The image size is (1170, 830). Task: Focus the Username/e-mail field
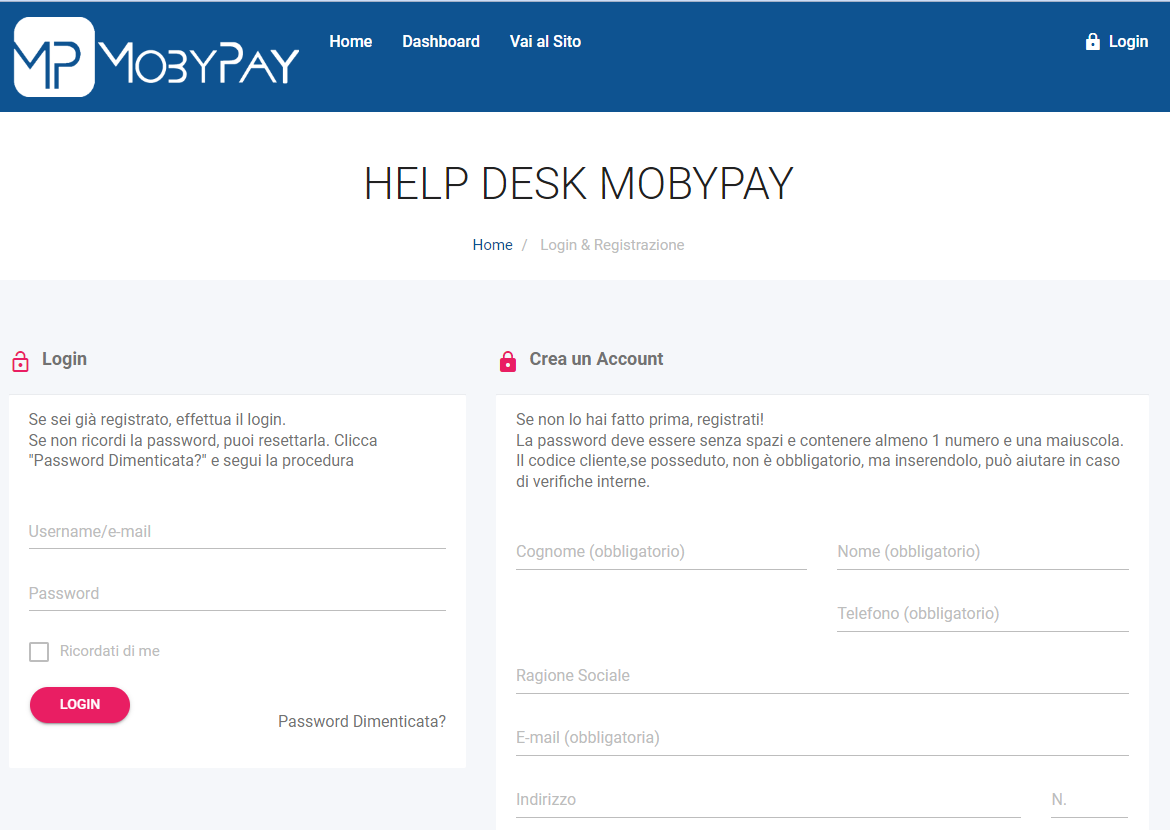point(237,532)
